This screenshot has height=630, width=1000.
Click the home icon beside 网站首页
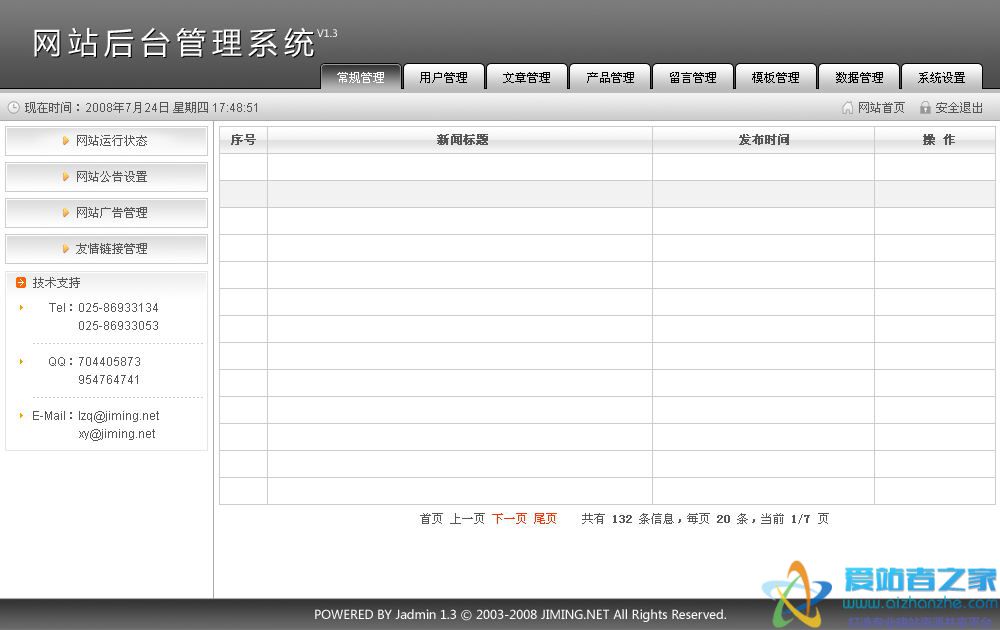point(848,108)
